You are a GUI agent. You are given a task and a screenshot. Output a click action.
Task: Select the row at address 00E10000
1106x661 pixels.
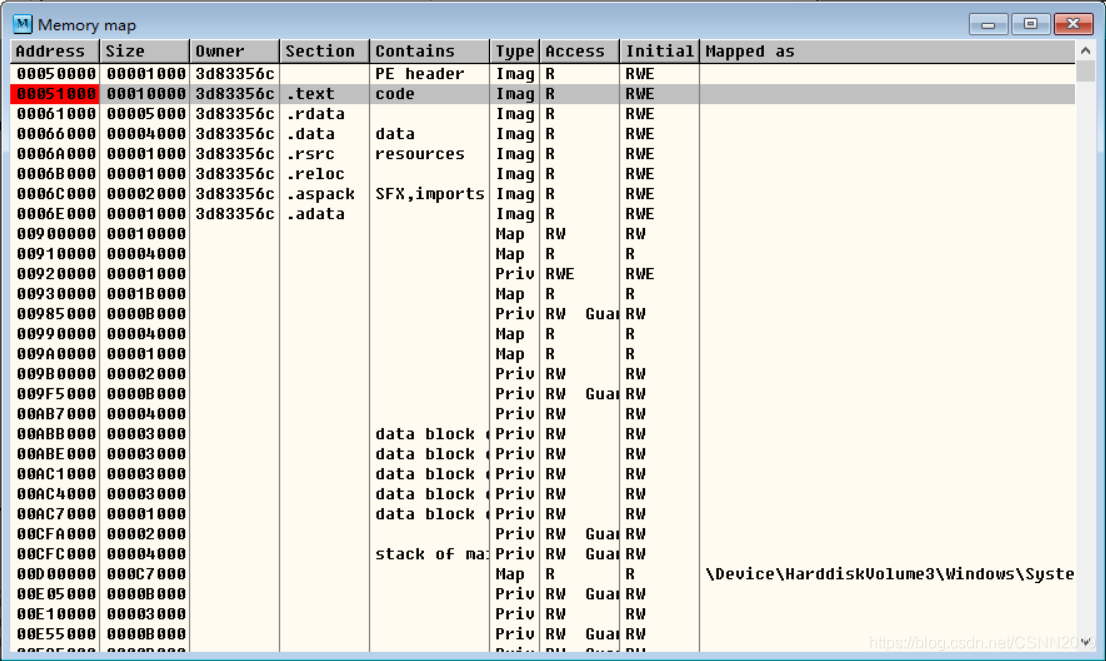(x=542, y=614)
